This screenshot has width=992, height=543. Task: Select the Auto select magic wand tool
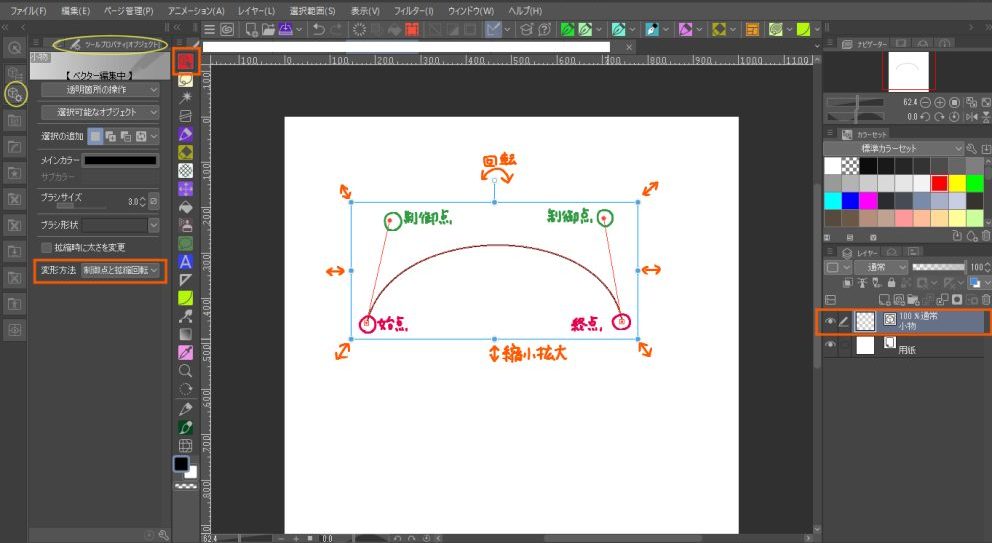click(185, 97)
